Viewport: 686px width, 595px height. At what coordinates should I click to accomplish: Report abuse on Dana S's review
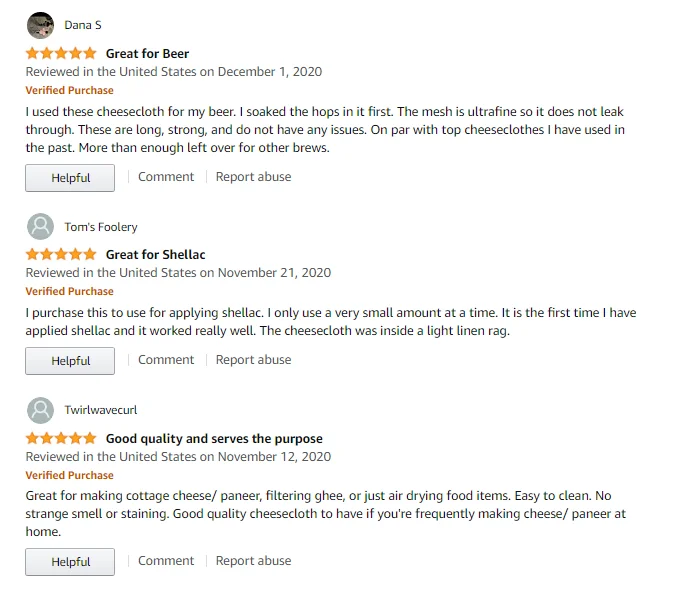tap(254, 177)
